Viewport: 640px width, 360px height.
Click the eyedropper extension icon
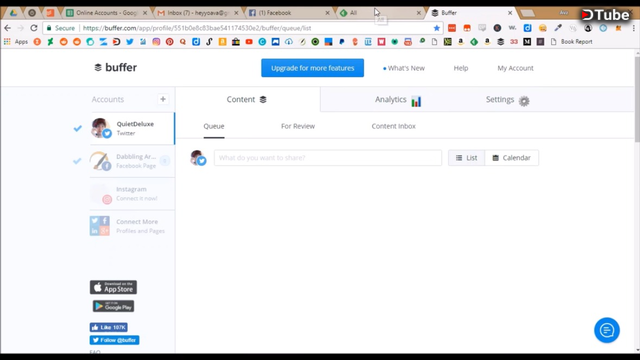[x=558, y=28]
